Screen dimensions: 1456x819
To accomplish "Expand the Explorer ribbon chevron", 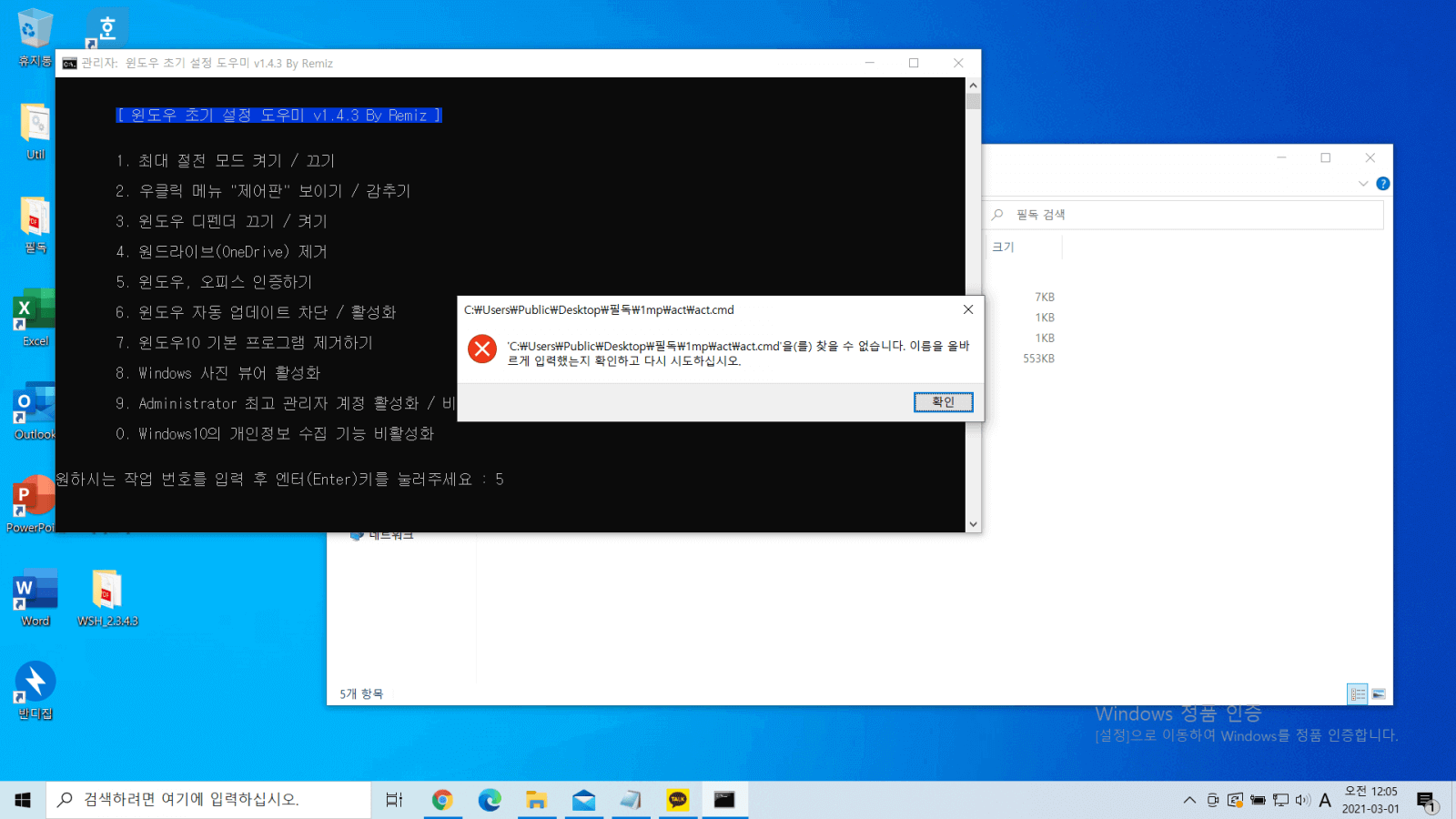I will point(1362,183).
